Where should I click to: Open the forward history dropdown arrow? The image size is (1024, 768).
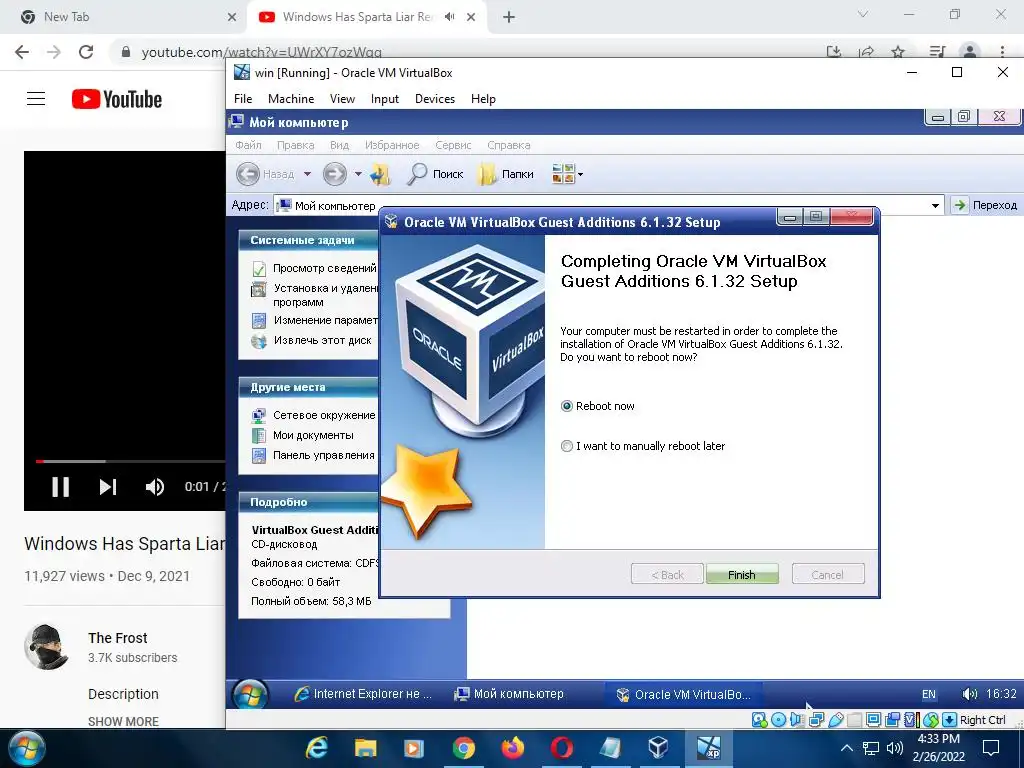coord(358,174)
